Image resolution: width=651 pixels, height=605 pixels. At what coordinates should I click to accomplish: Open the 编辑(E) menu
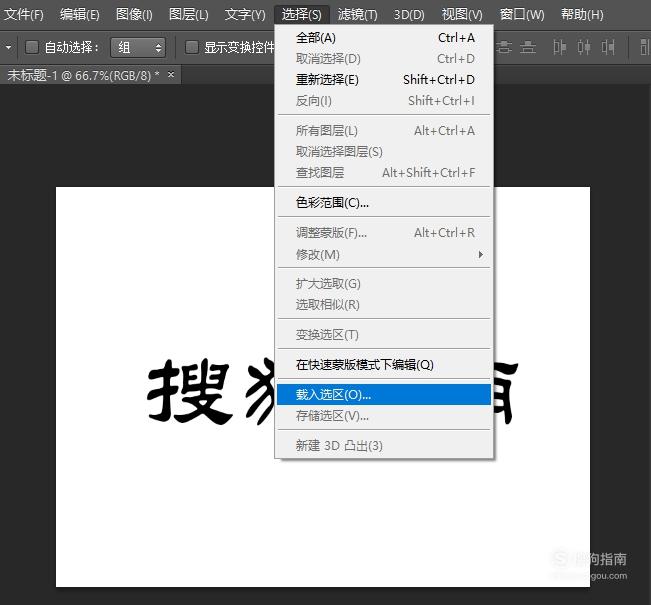[79, 15]
